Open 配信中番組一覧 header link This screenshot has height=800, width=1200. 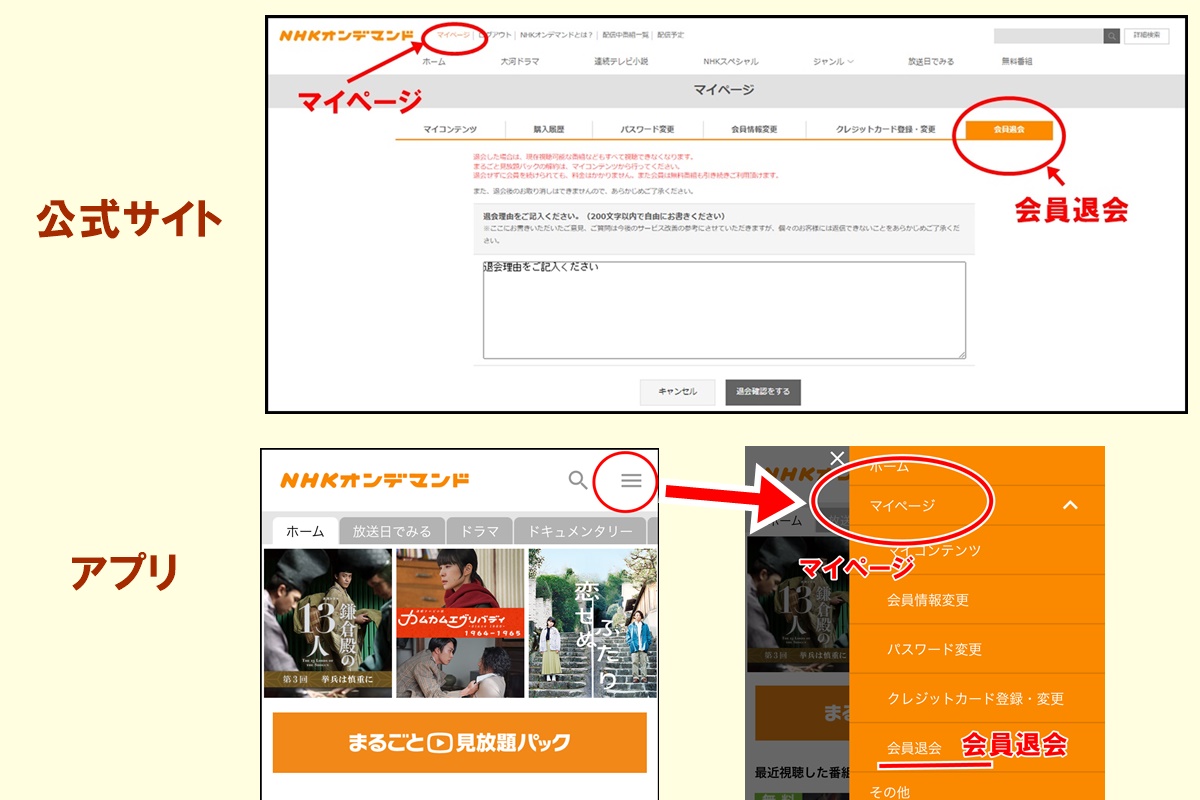[625, 35]
